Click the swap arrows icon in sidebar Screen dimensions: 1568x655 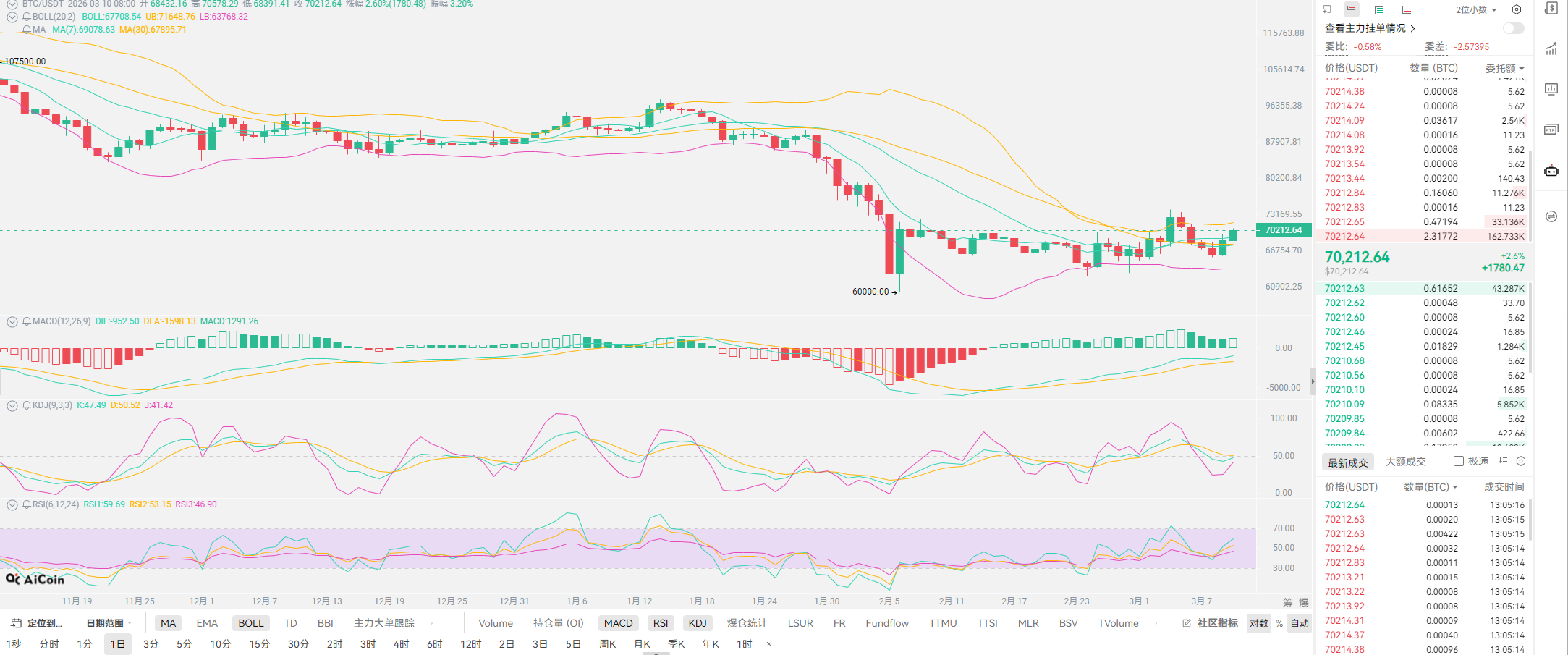click(x=1551, y=216)
